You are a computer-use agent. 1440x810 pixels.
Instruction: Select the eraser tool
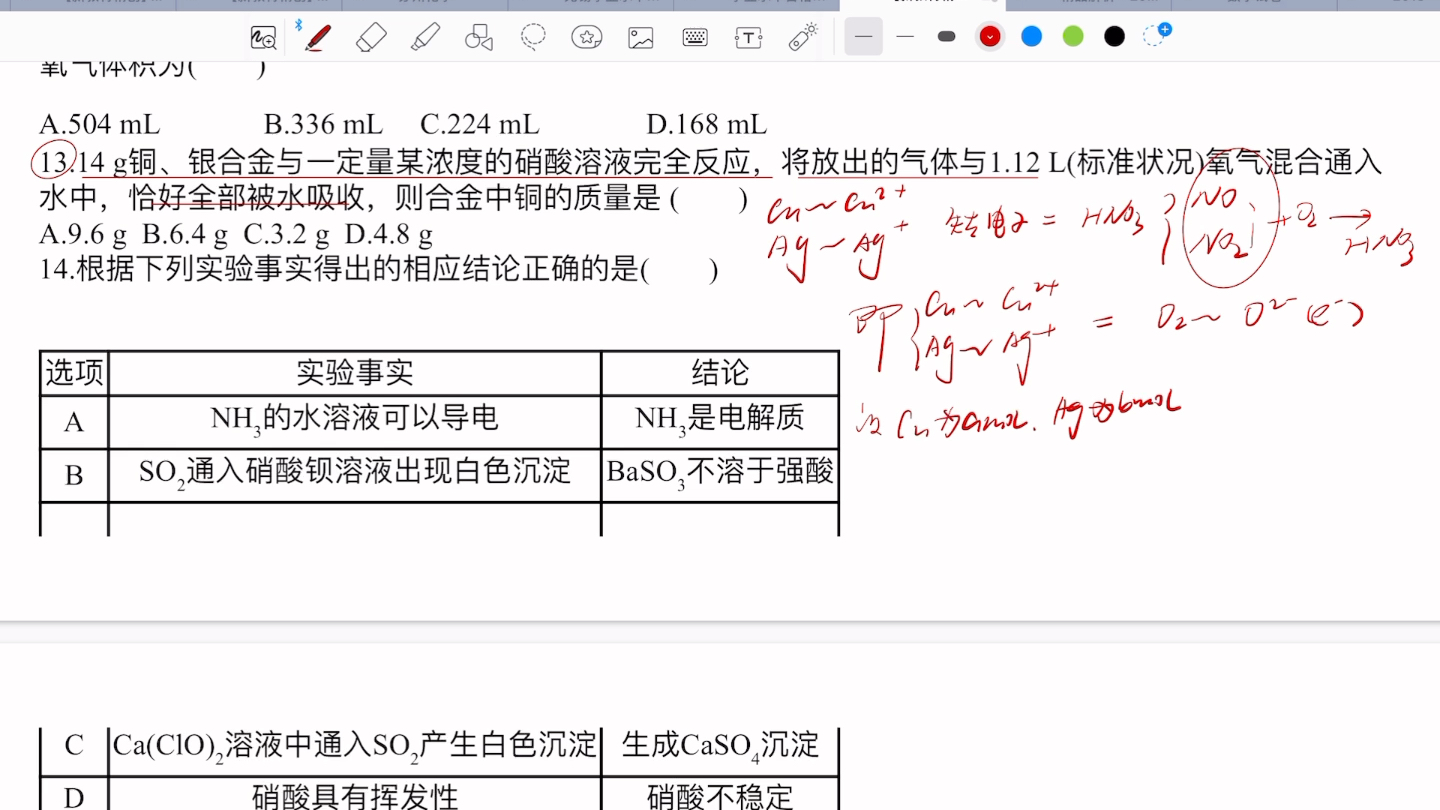tap(371, 36)
